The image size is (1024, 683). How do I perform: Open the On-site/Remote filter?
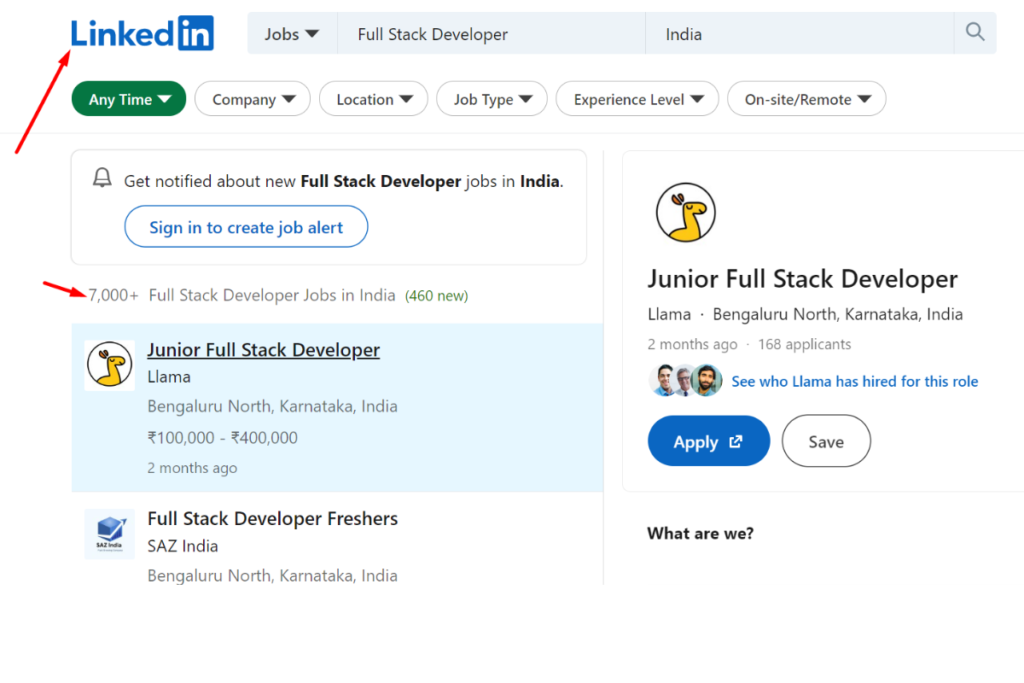(x=806, y=98)
